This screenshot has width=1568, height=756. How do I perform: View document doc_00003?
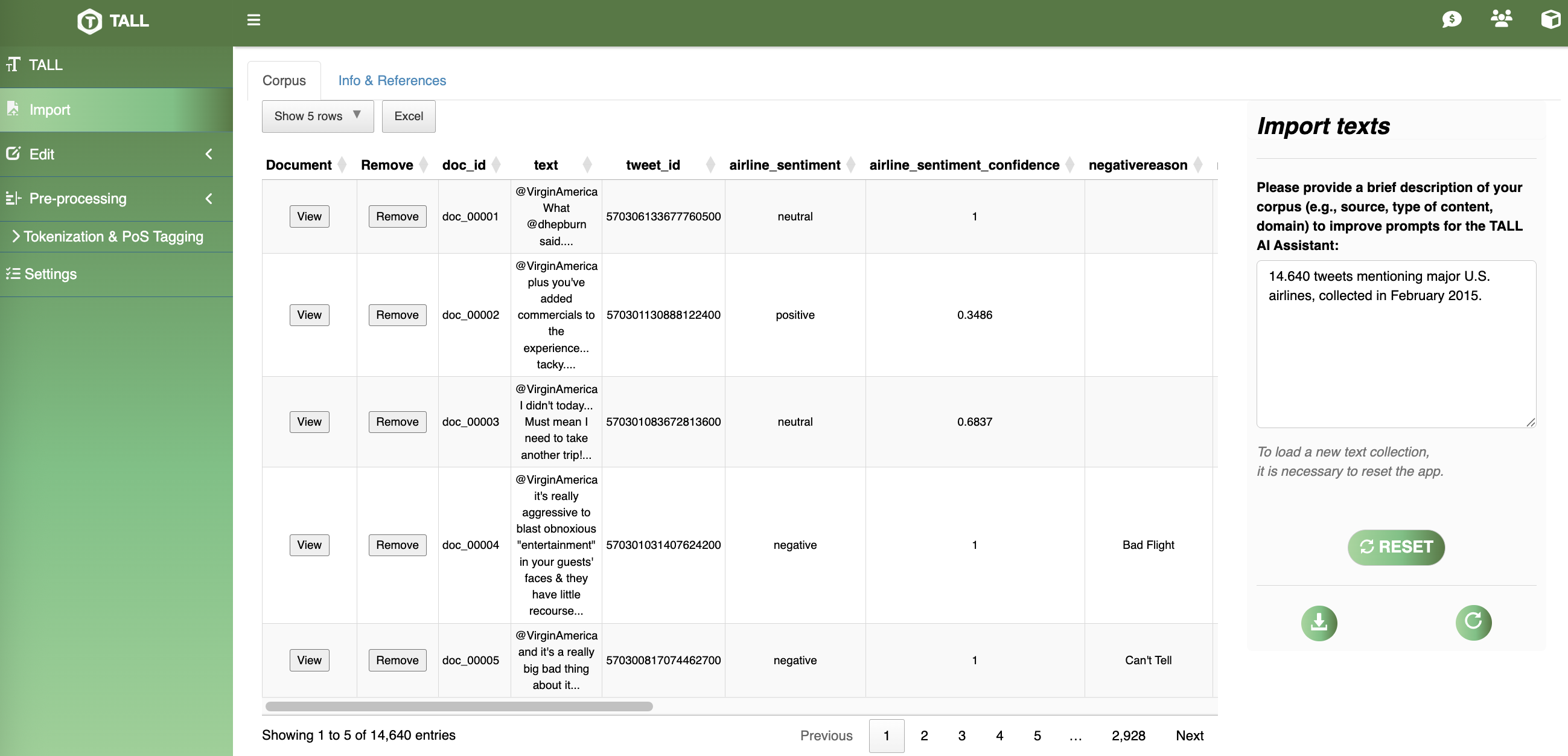(x=309, y=421)
